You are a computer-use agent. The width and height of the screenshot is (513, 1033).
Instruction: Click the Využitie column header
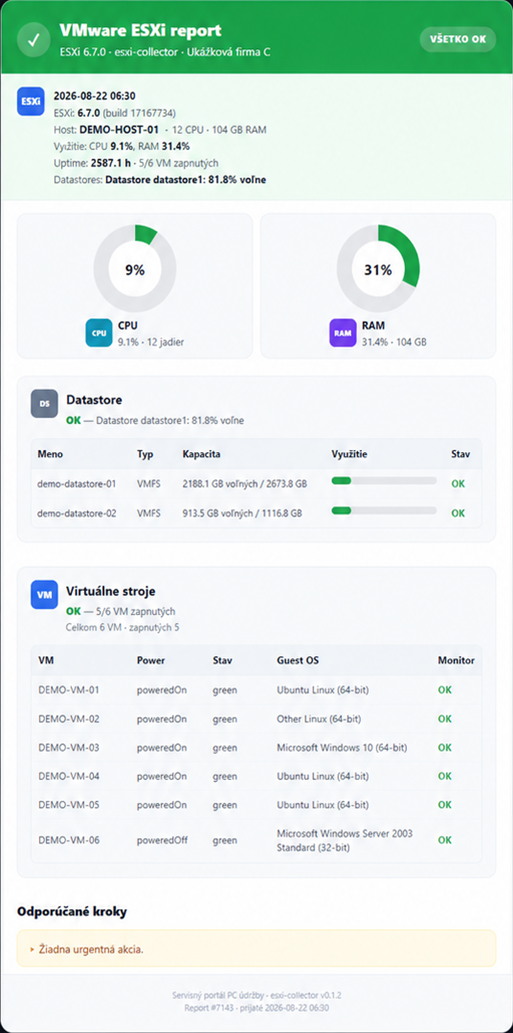click(x=350, y=454)
